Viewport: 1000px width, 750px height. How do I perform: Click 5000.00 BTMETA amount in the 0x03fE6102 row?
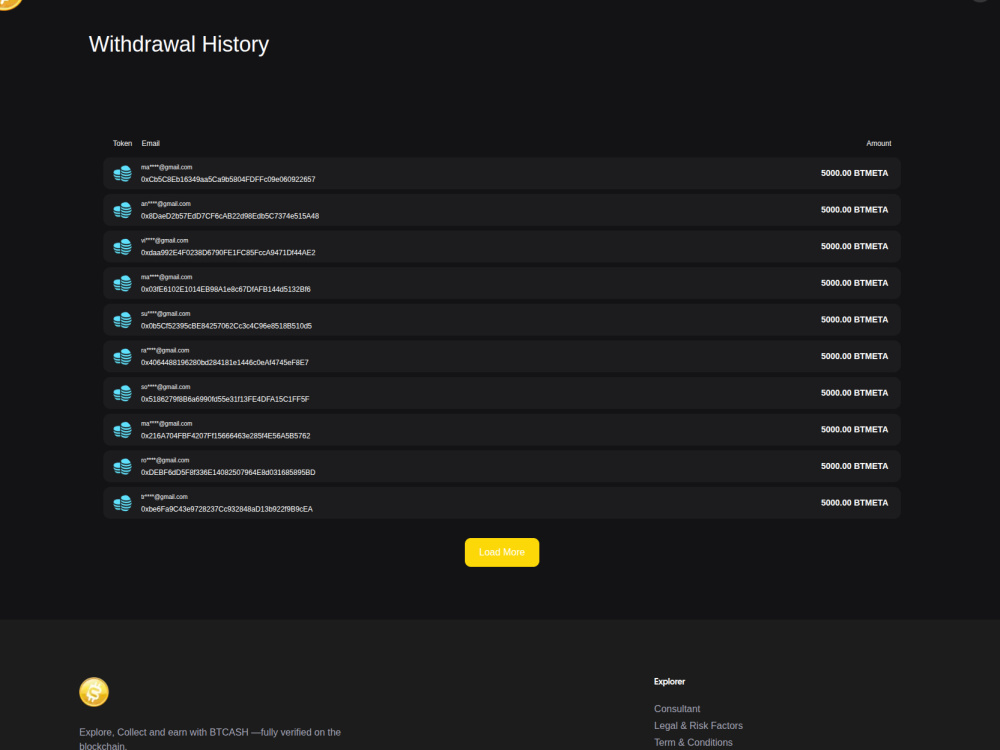click(x=855, y=283)
